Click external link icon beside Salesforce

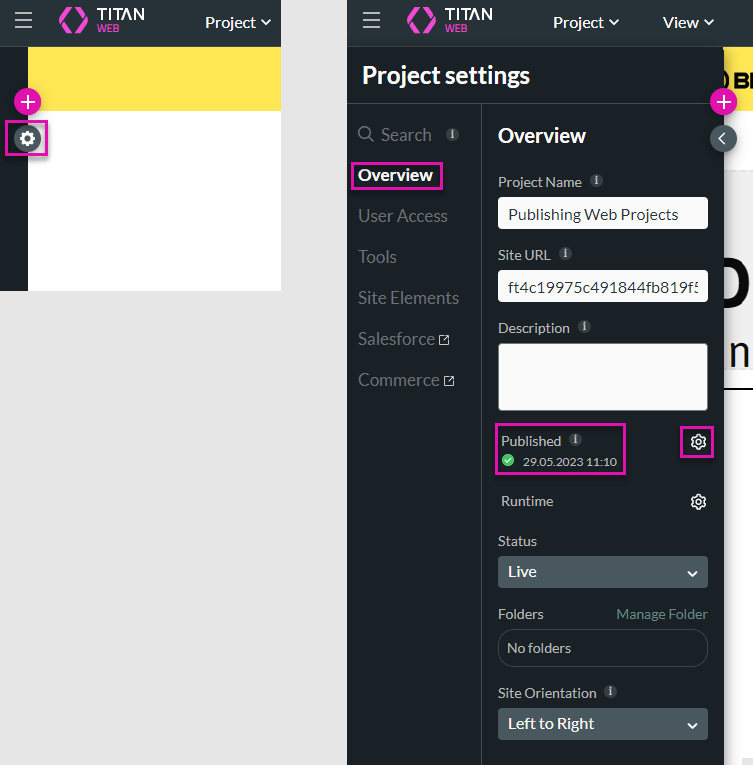(x=444, y=340)
